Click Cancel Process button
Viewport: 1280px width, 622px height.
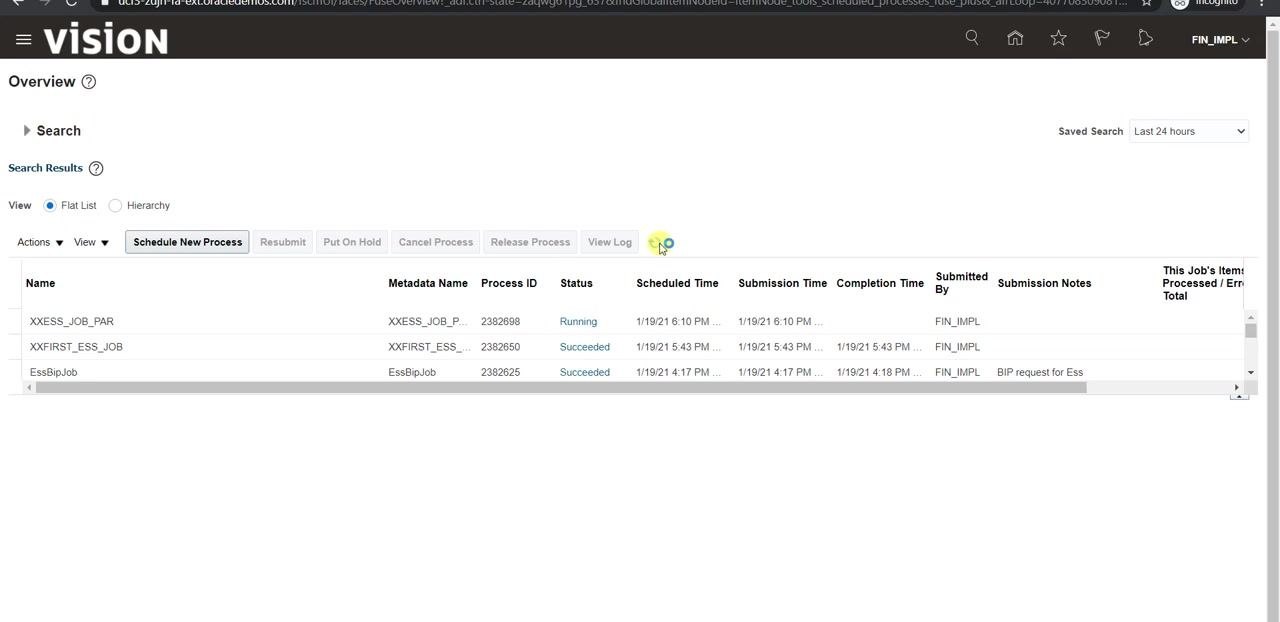(436, 242)
